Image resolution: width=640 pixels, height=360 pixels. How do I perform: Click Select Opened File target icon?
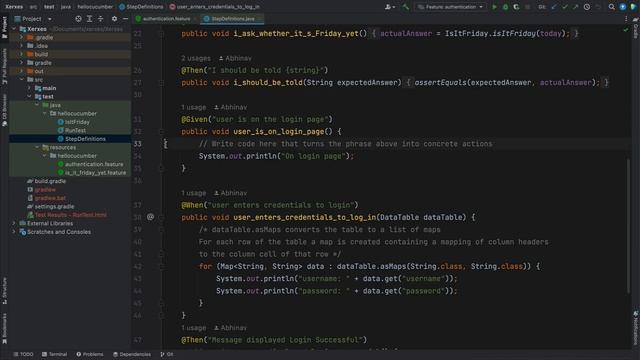[78, 19]
